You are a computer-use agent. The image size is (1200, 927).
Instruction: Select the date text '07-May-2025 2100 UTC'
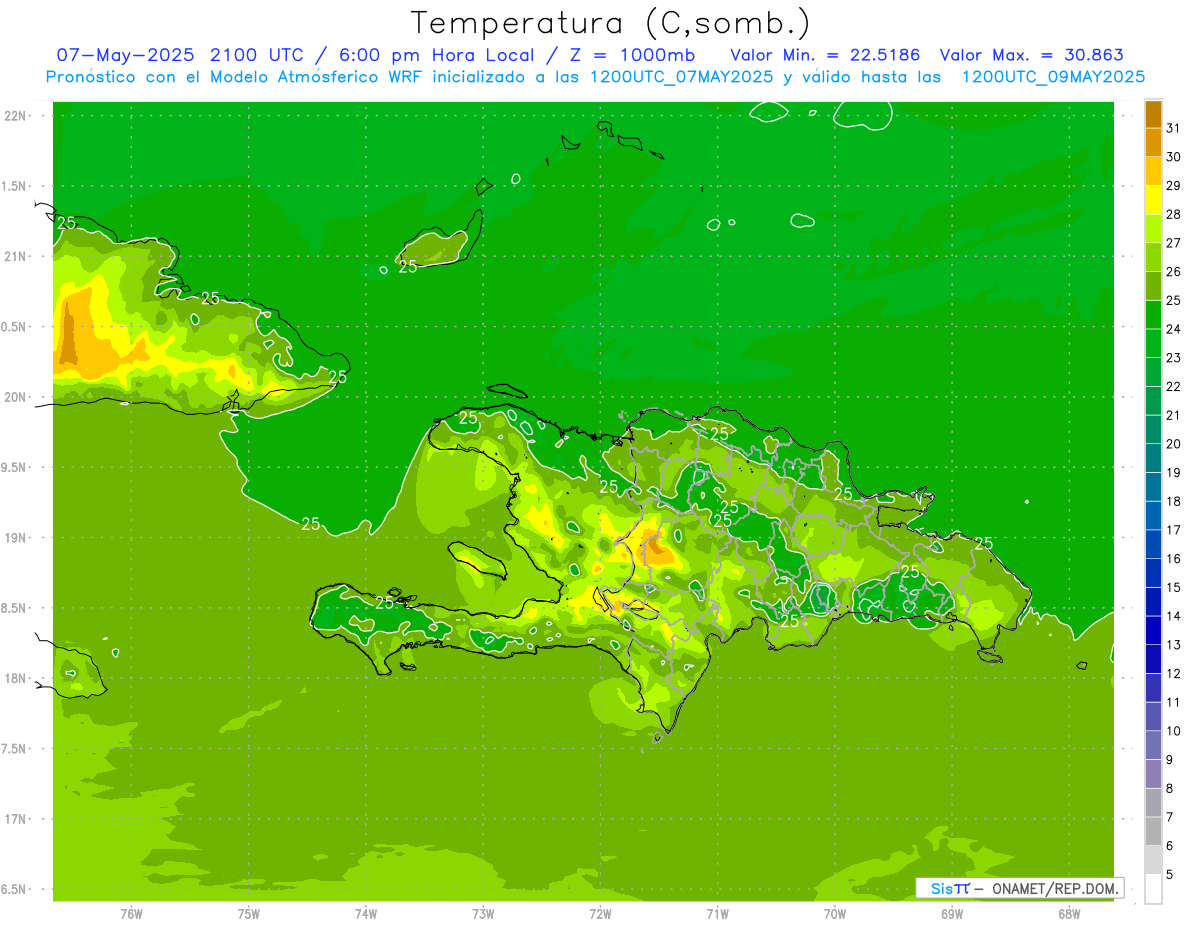click(x=177, y=55)
